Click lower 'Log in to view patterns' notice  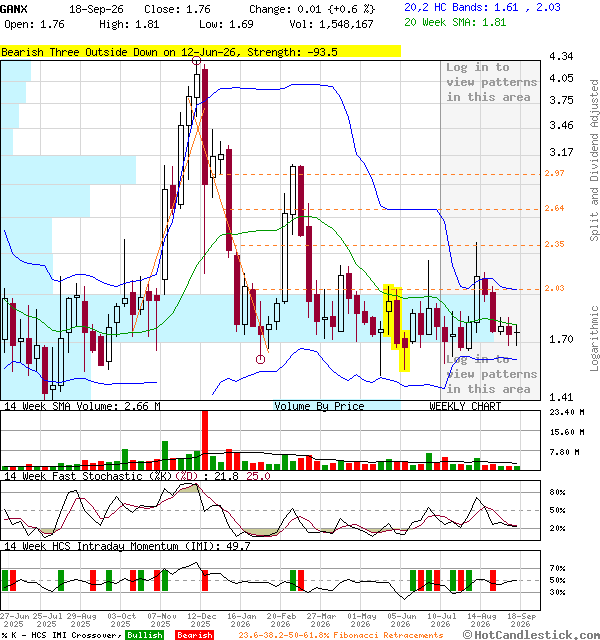[x=491, y=374]
